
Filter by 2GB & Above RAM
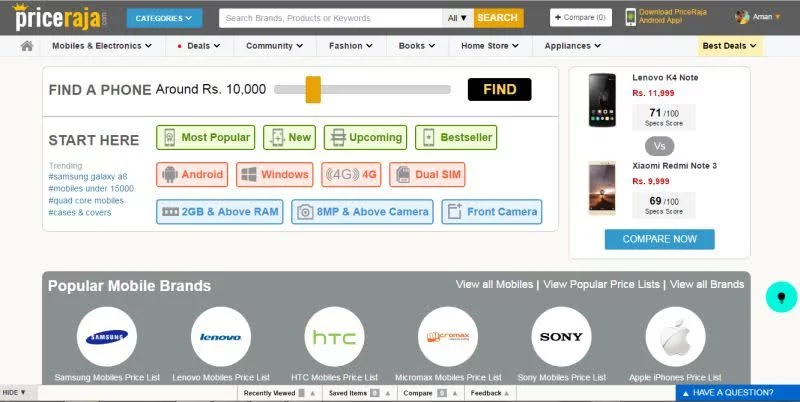point(220,212)
